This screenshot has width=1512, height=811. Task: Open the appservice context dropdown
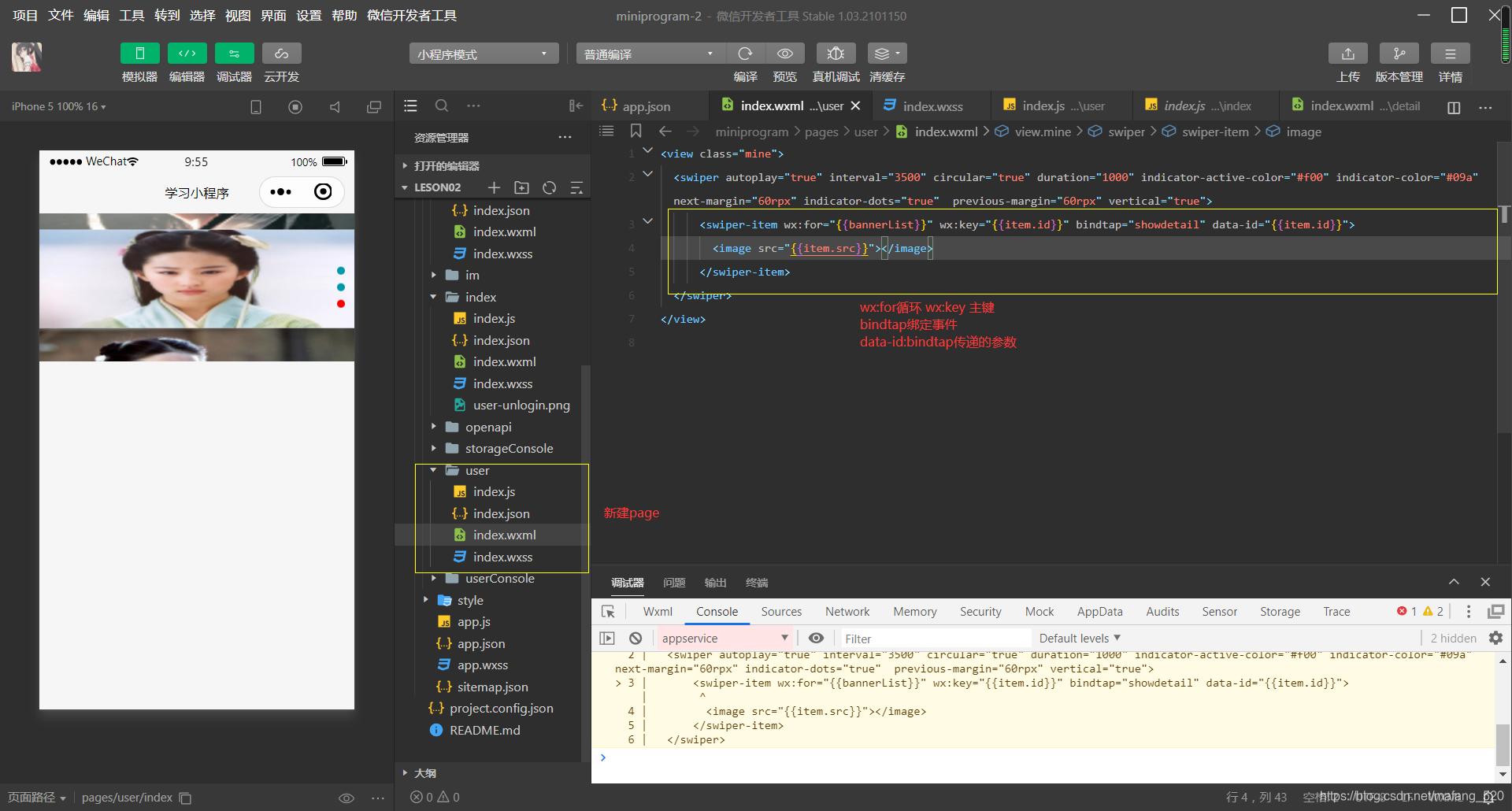tap(724, 638)
